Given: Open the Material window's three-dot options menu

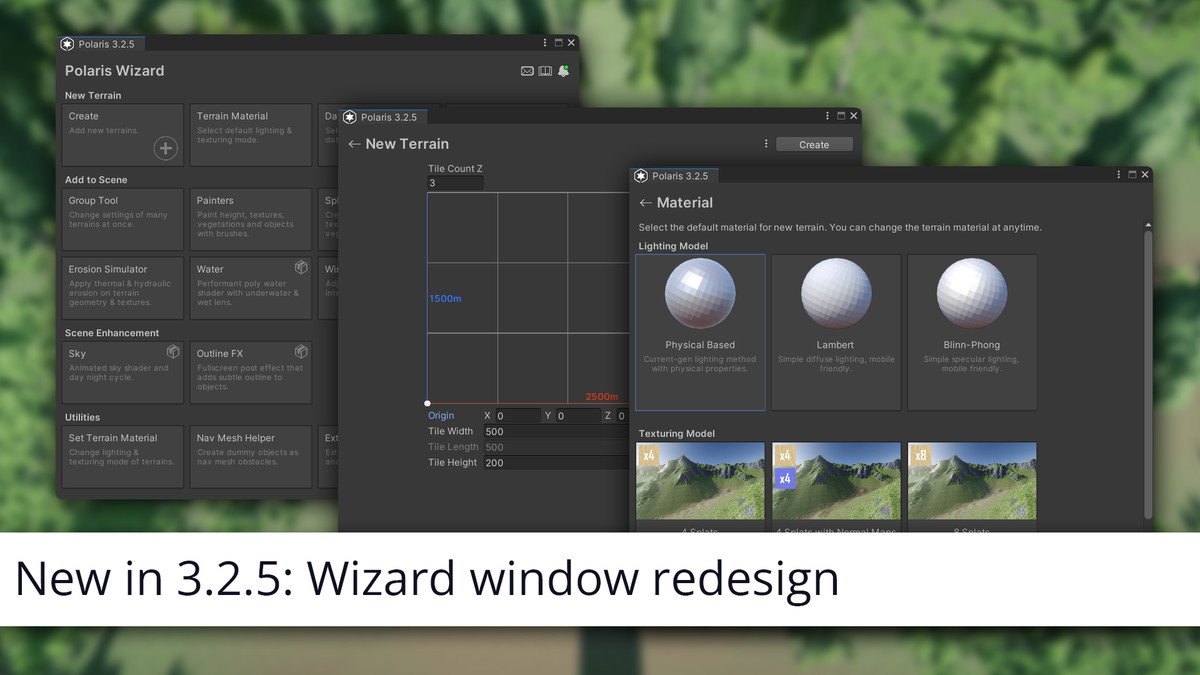Looking at the screenshot, I should [1119, 175].
